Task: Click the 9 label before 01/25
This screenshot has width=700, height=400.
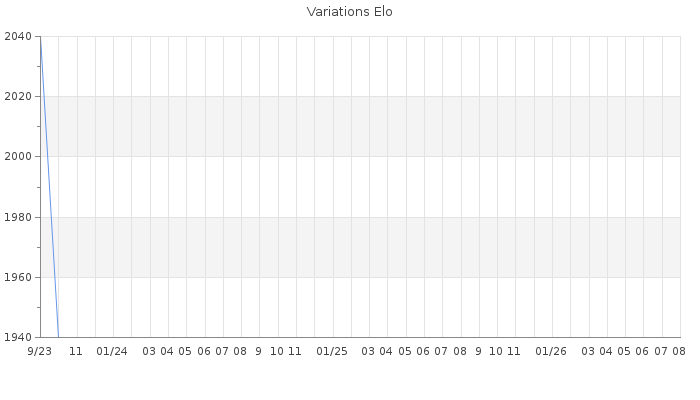Action: pos(258,351)
